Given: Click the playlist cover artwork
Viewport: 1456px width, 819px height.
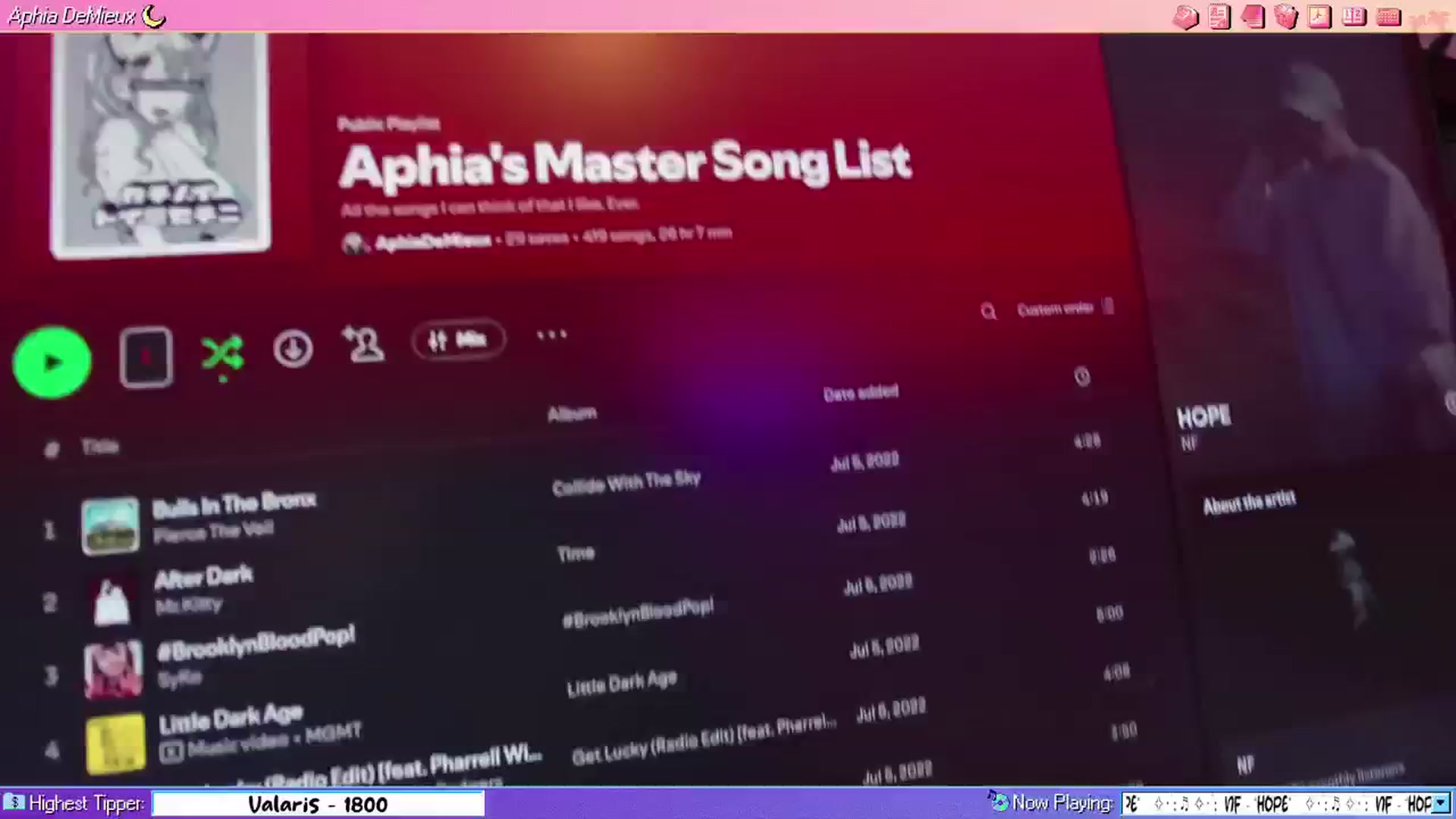Looking at the screenshot, I should (x=159, y=144).
